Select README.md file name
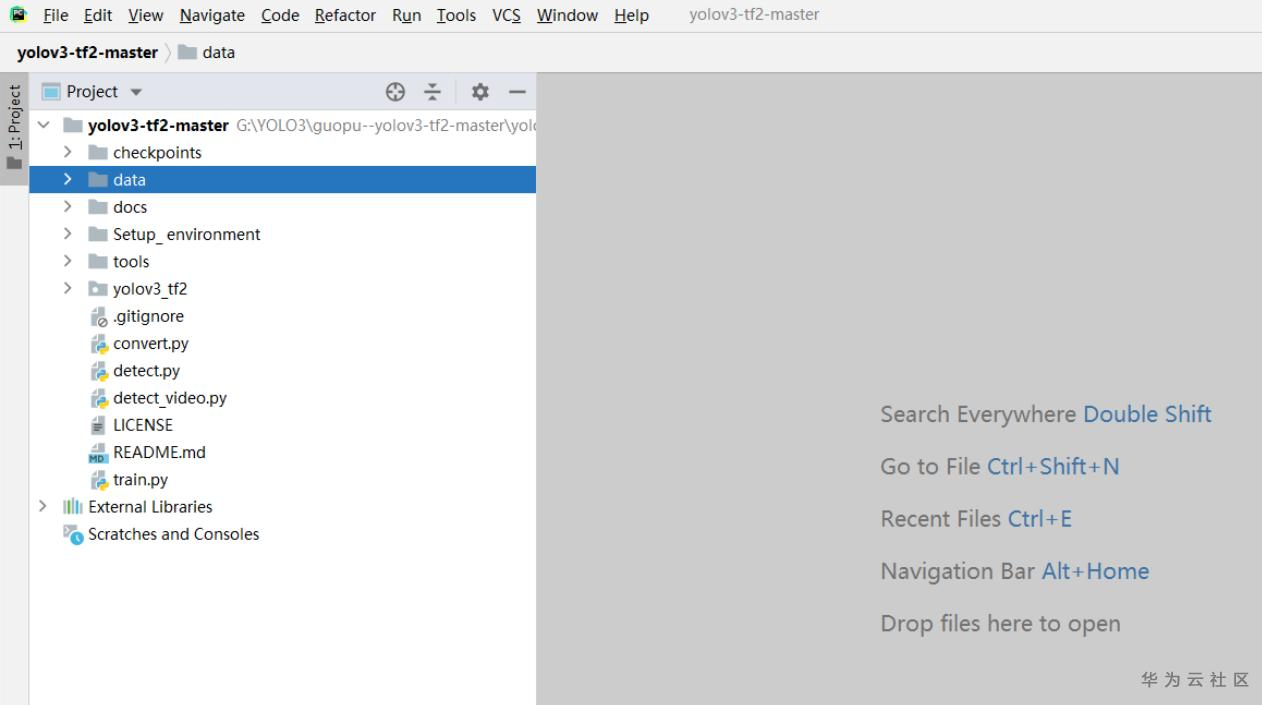 (x=159, y=452)
